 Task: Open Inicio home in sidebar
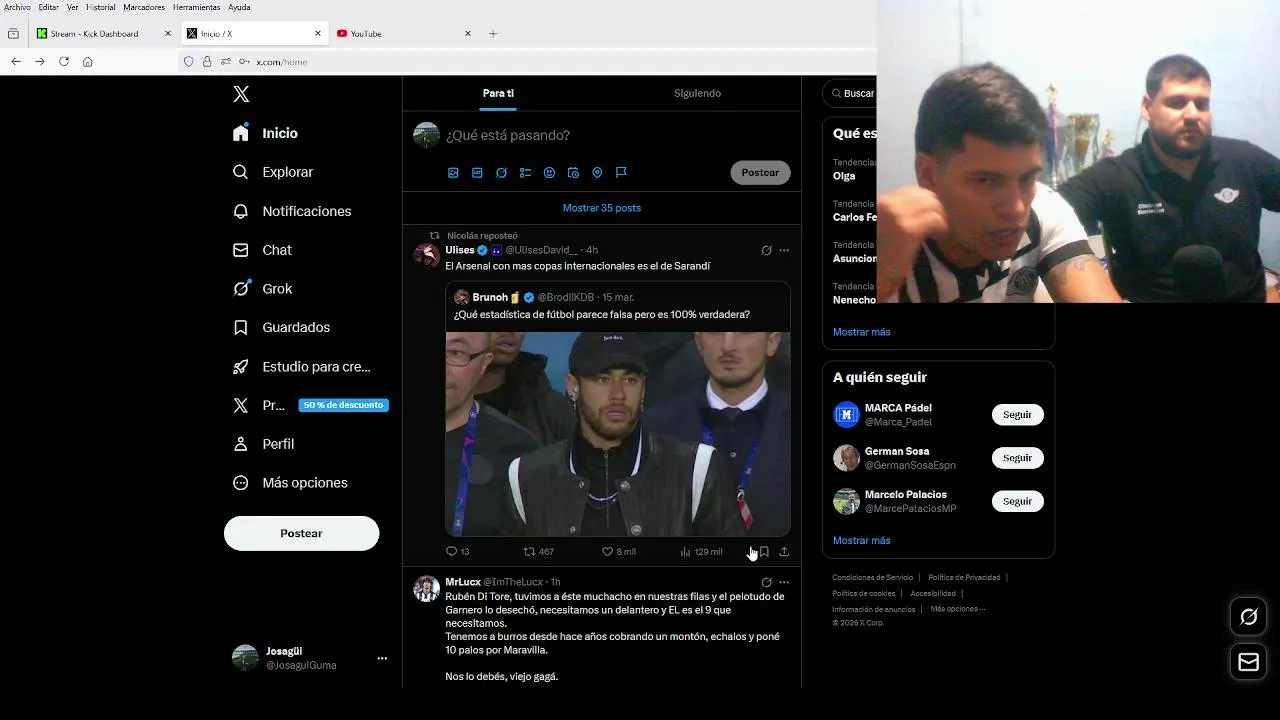point(265,133)
